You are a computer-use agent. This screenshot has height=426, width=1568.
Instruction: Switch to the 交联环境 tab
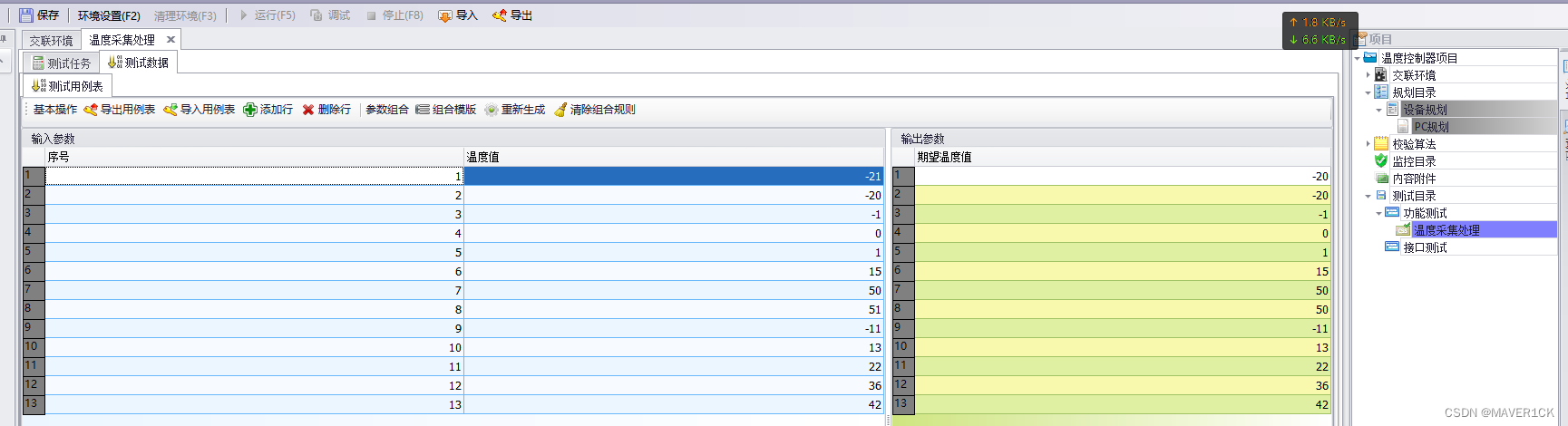[x=51, y=40]
